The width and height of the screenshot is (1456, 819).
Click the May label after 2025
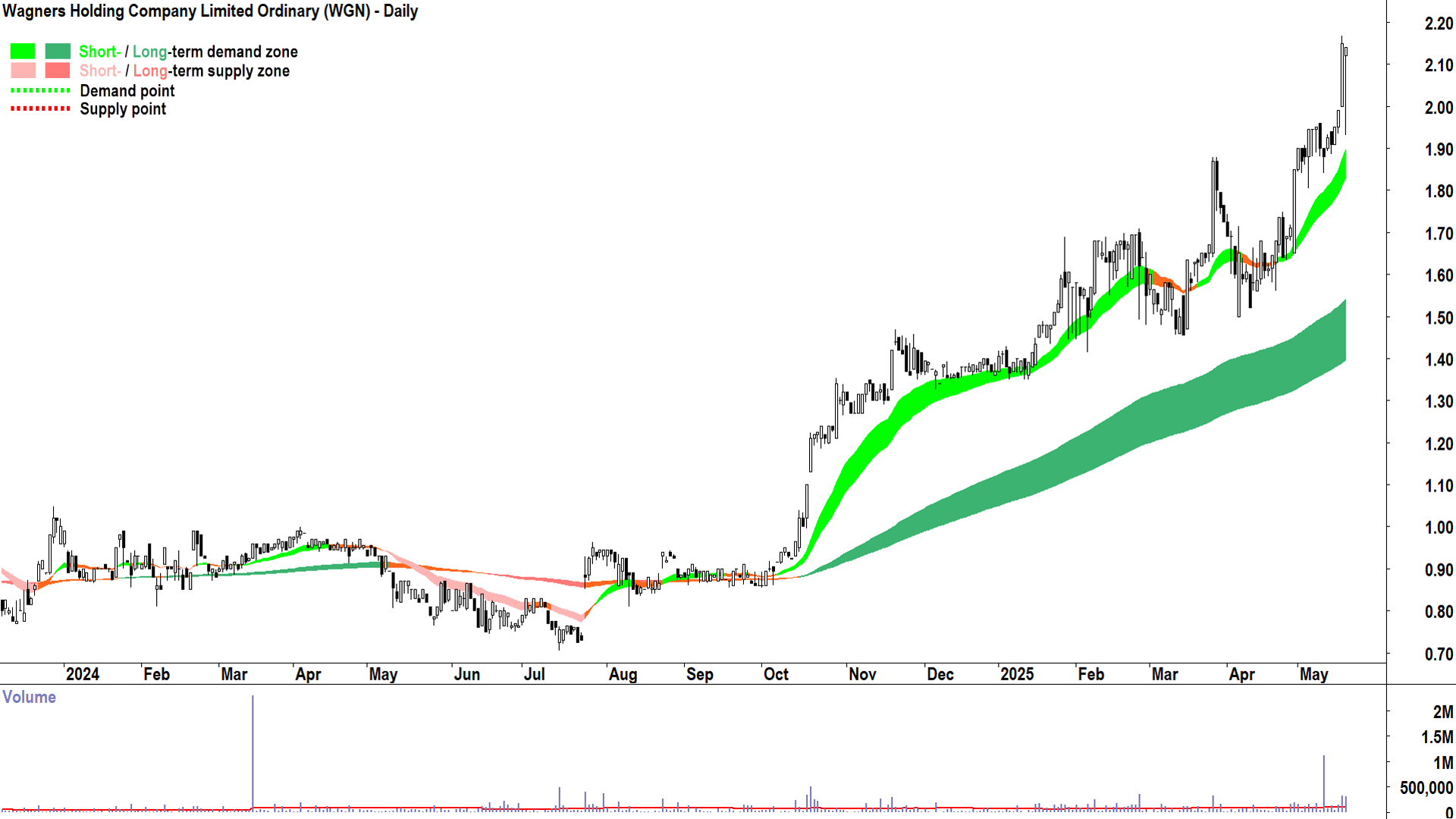[1314, 674]
